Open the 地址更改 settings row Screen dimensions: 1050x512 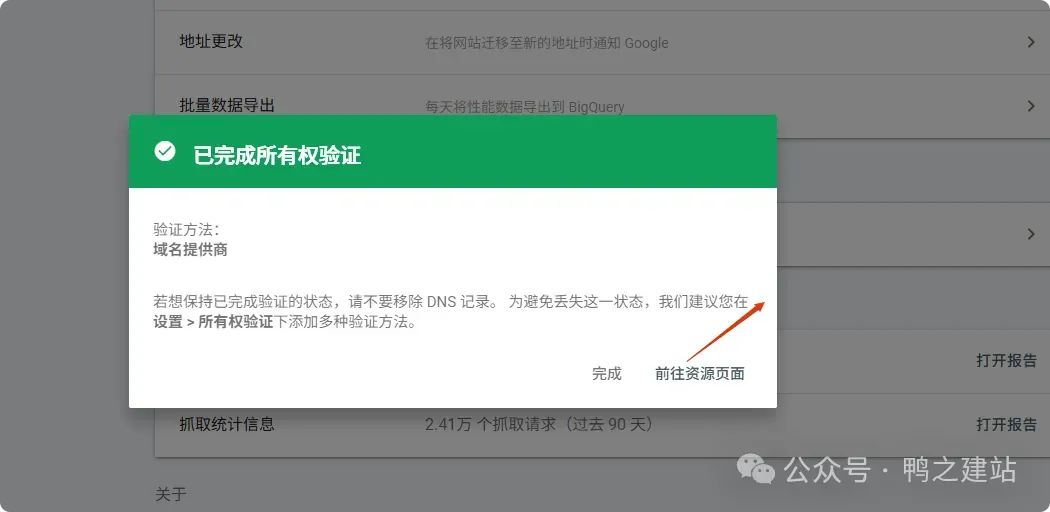[x=602, y=42]
